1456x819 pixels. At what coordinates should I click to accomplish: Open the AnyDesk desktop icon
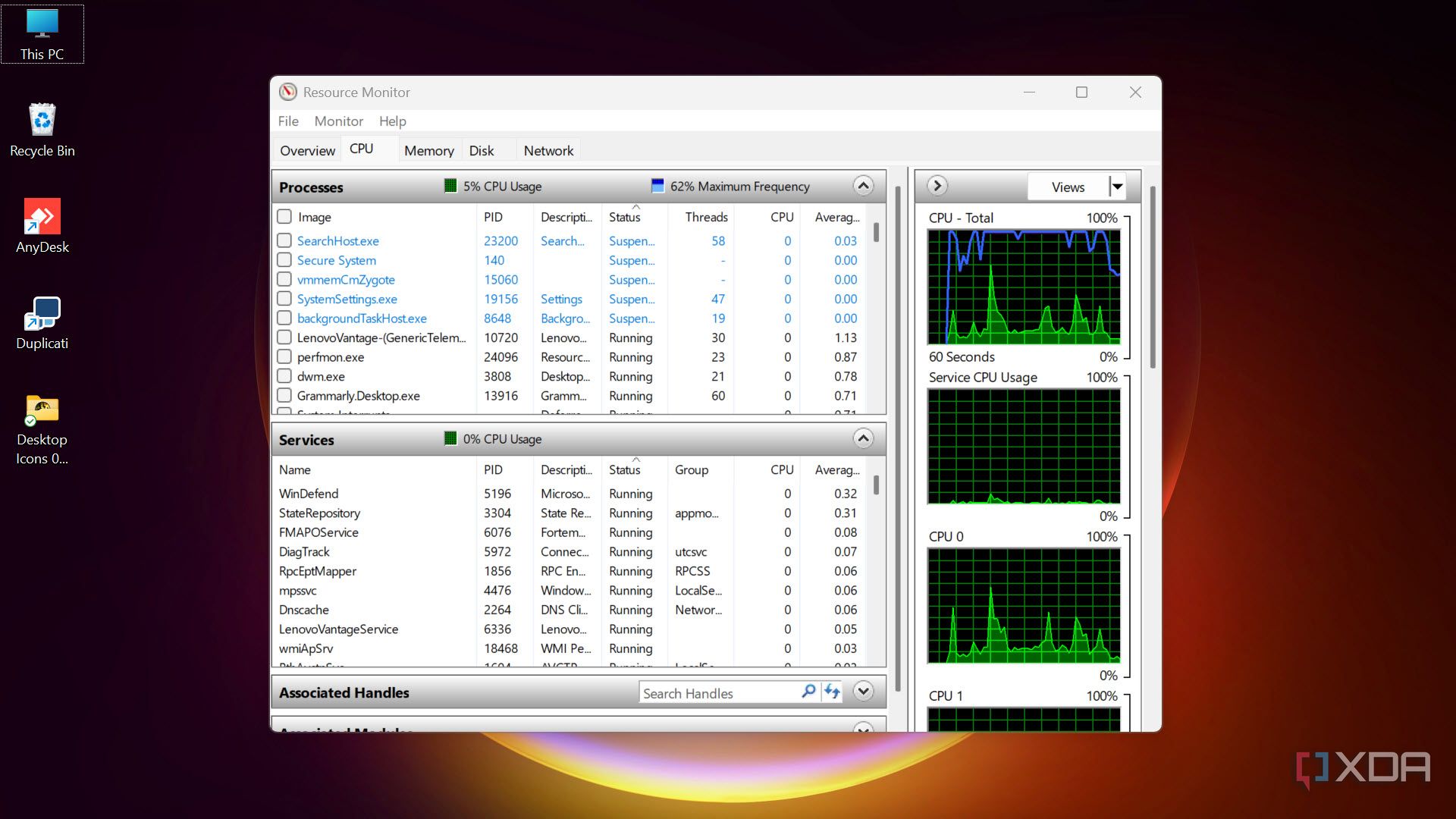pos(42,226)
